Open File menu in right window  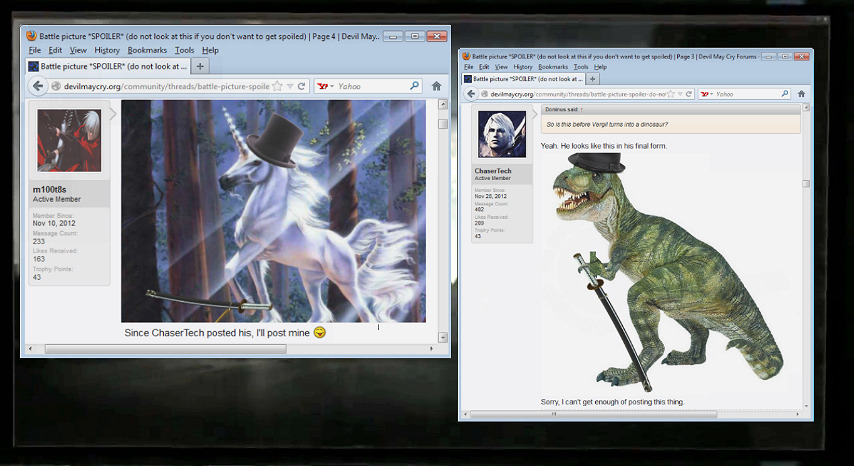coord(468,67)
